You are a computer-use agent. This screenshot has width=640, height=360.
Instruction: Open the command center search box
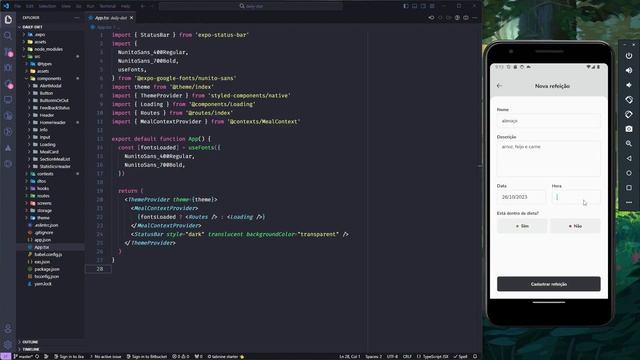pyautogui.click(x=251, y=6)
